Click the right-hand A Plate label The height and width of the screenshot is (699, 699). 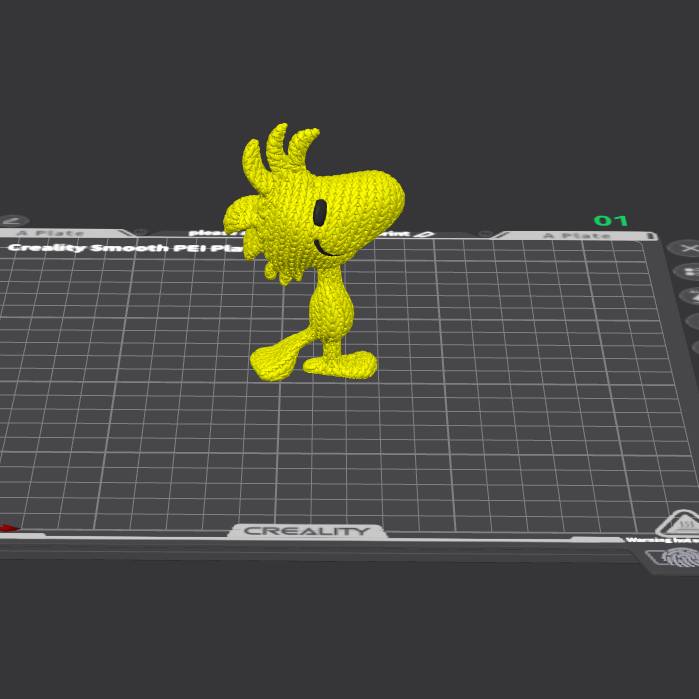tap(576, 236)
